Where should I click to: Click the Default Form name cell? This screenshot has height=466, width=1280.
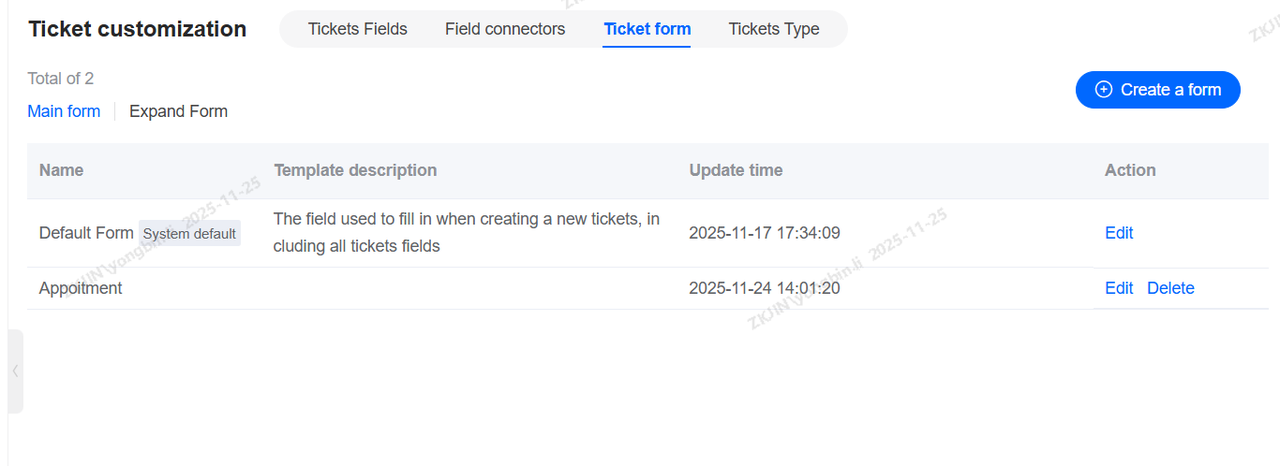point(86,233)
